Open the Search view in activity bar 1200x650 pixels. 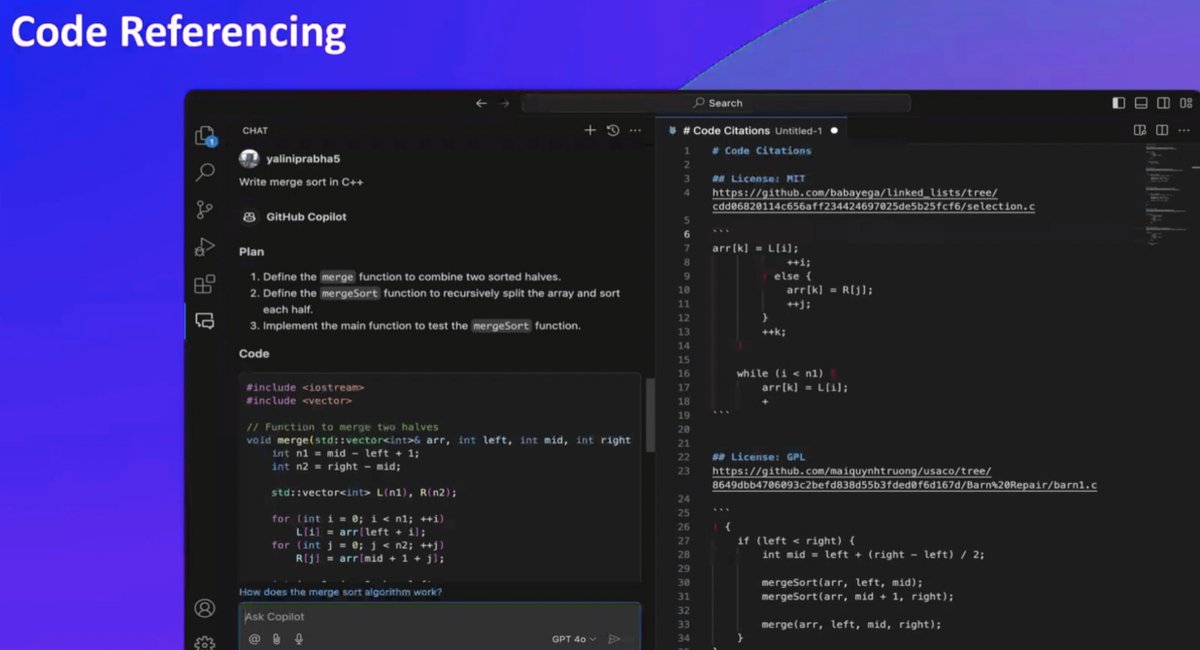(x=205, y=172)
